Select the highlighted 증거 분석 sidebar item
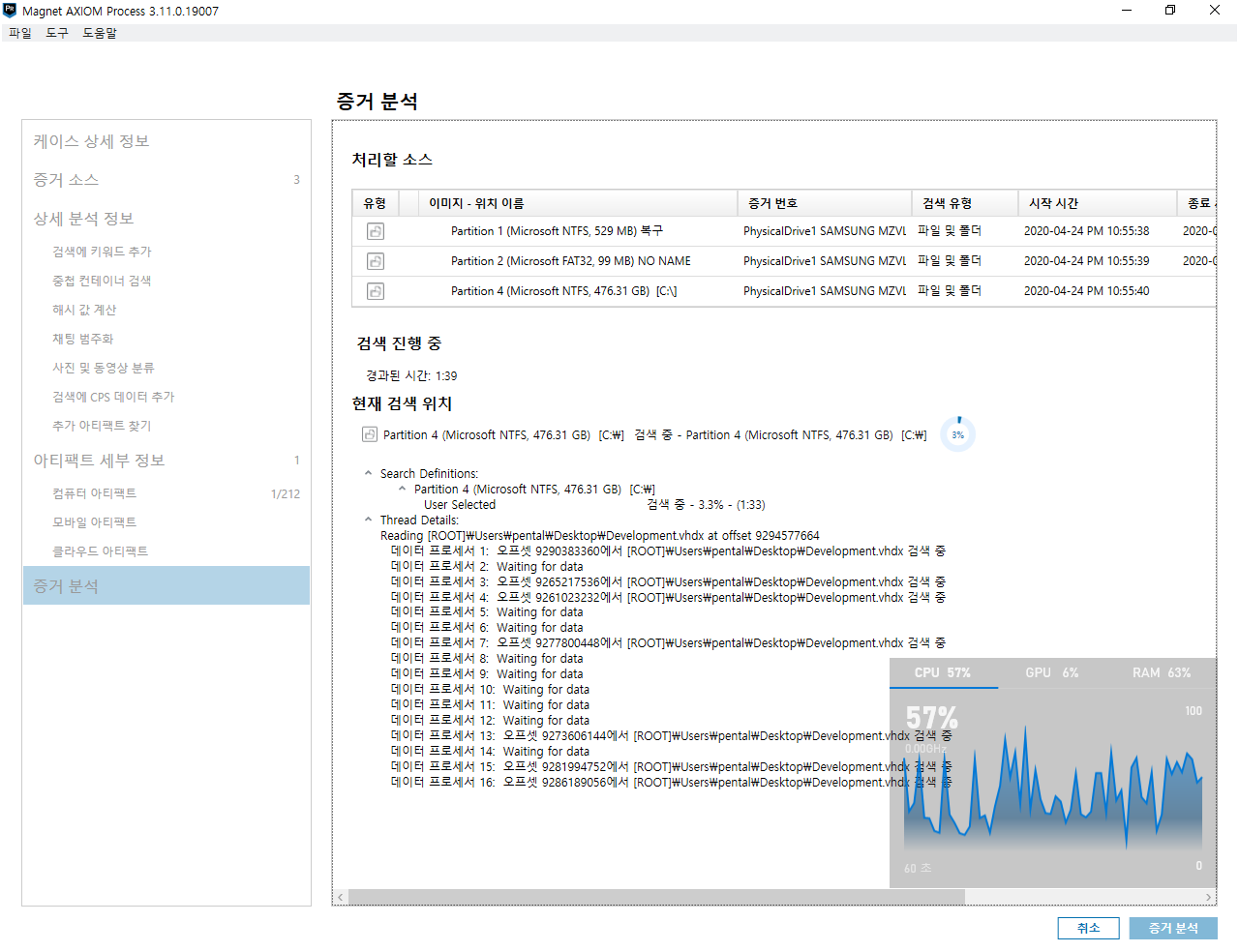Image resolution: width=1239 pixels, height=952 pixels. (x=166, y=586)
